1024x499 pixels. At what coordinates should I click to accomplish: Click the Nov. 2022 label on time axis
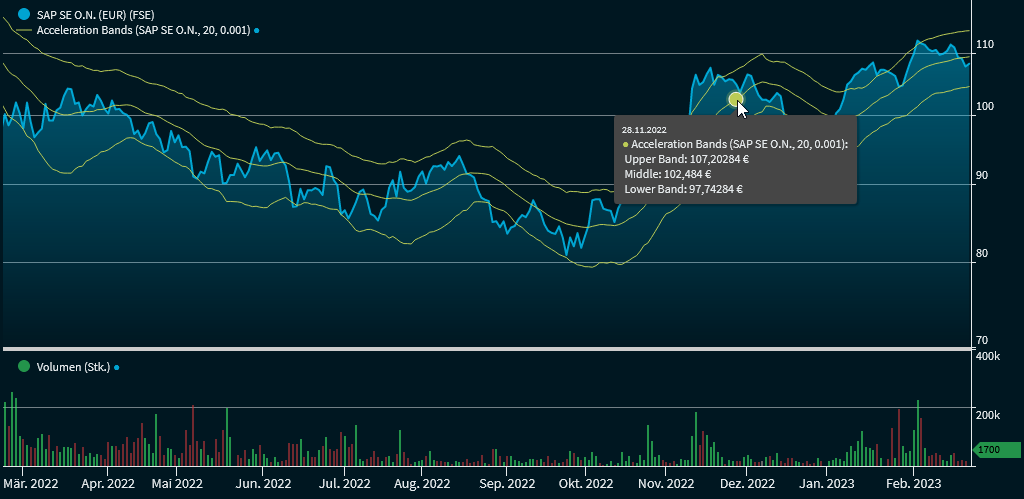(665, 483)
